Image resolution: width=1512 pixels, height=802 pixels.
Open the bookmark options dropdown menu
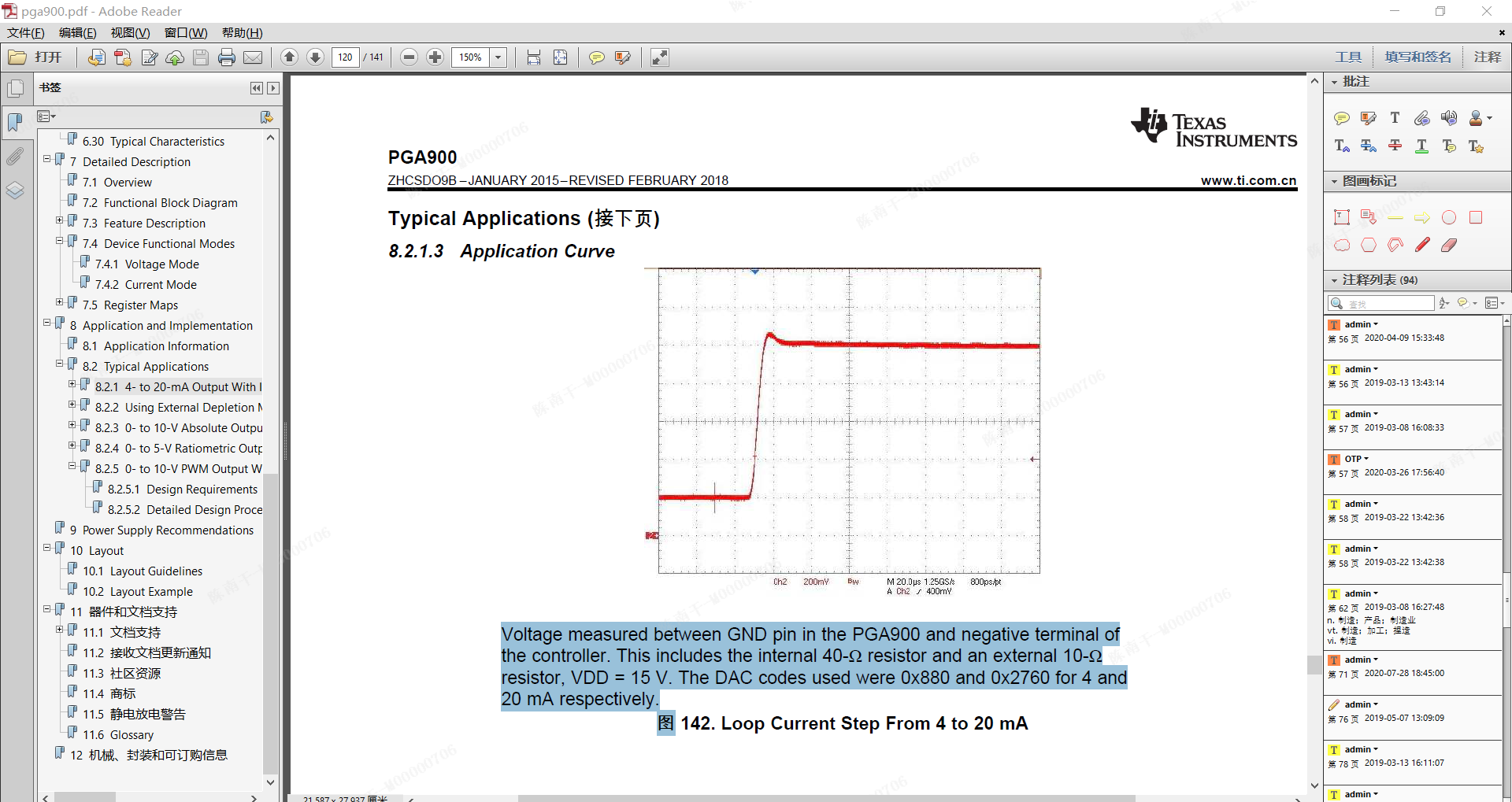(46, 116)
